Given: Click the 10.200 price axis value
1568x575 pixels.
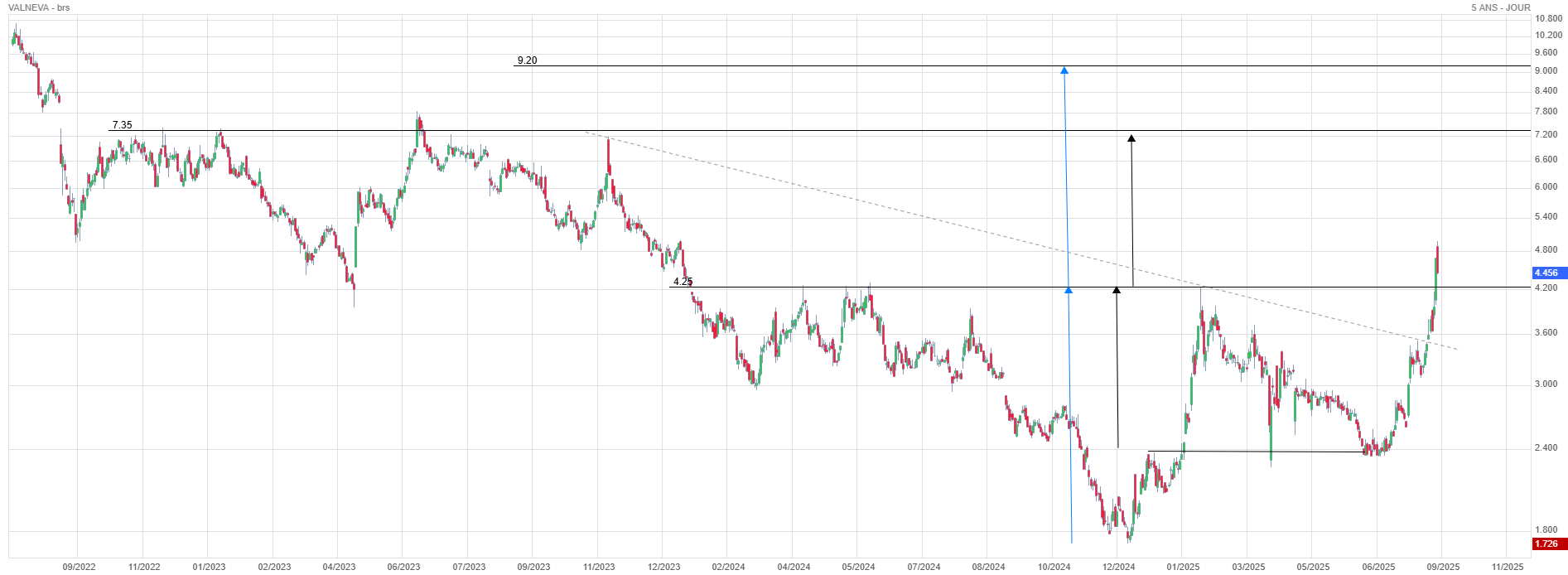Looking at the screenshot, I should click(x=1549, y=35).
